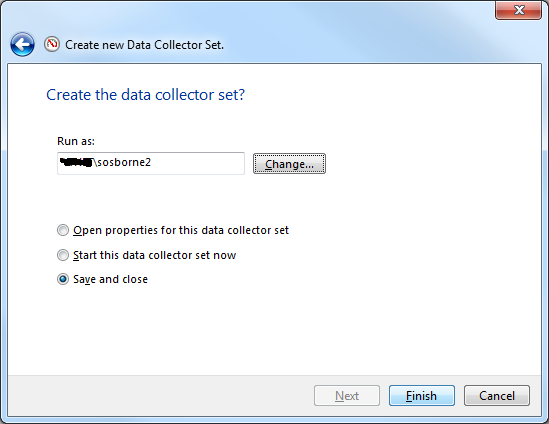Click the Start this data collector label text

(154, 255)
